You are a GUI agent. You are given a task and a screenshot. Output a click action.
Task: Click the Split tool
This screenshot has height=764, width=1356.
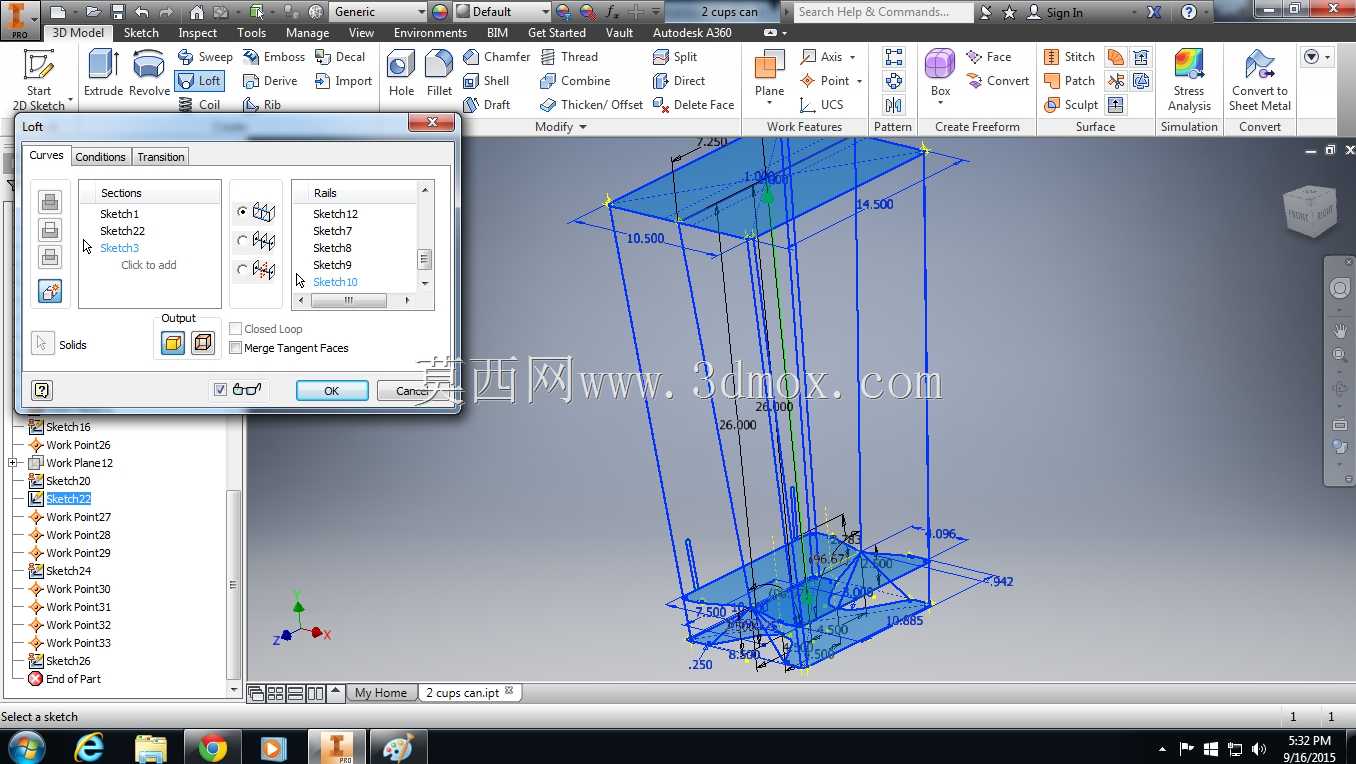(x=675, y=57)
